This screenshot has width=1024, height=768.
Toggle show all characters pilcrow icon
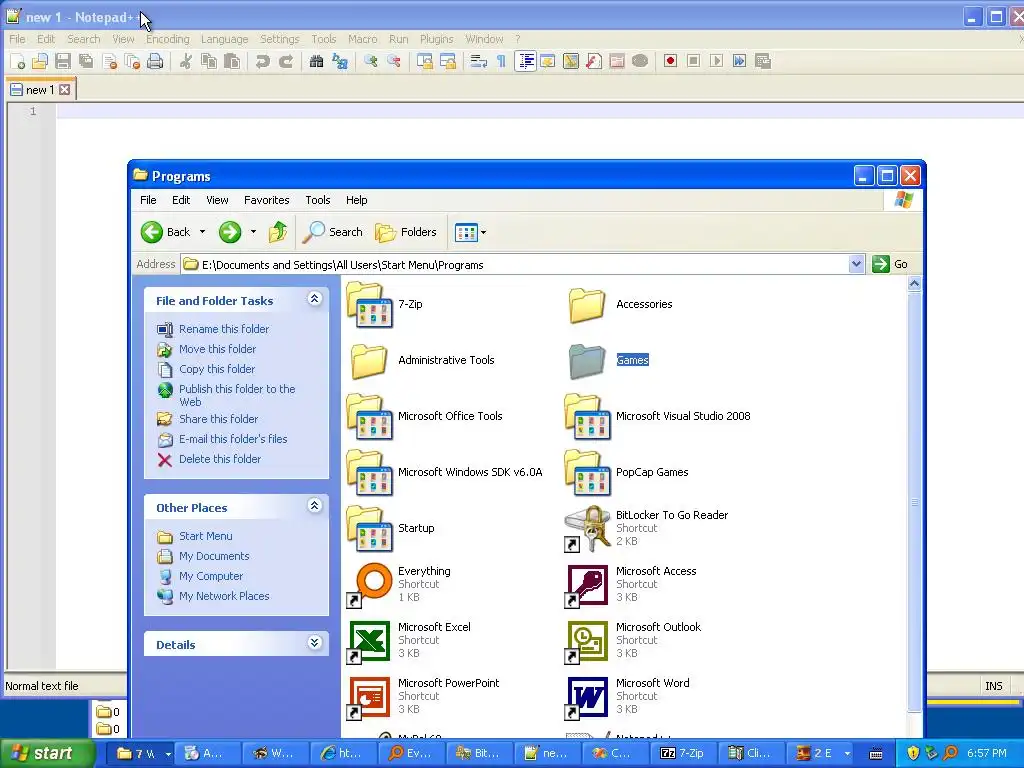(x=502, y=61)
